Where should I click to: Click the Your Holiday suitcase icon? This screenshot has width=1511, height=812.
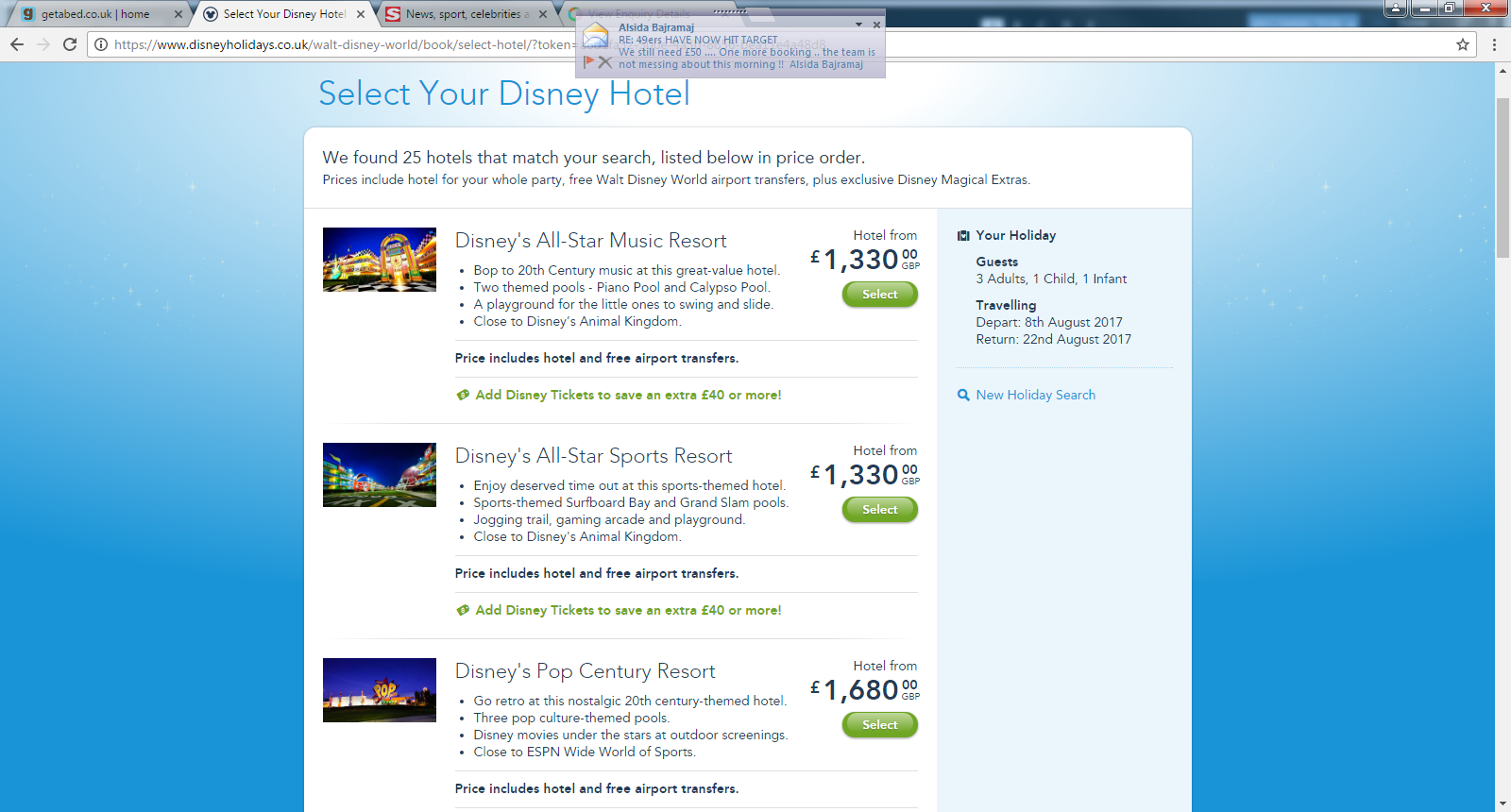click(963, 235)
